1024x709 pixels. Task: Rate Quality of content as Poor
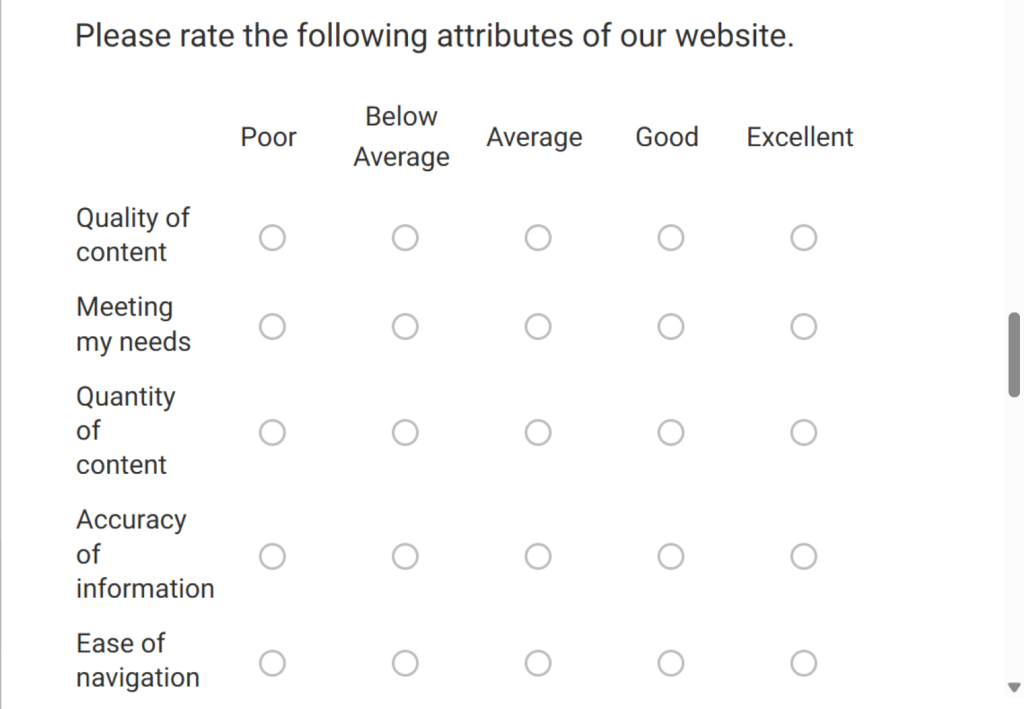pos(272,238)
